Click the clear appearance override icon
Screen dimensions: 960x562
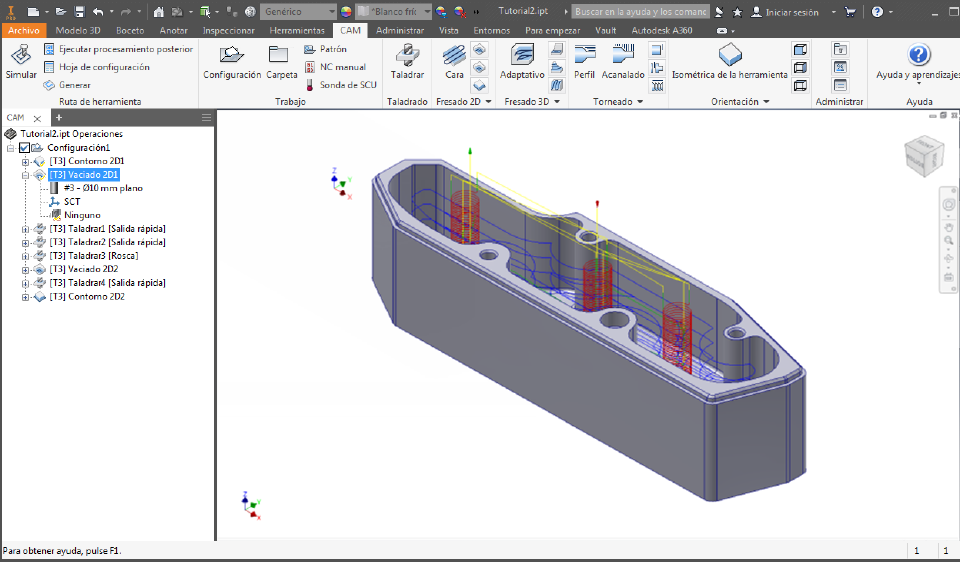pos(460,12)
